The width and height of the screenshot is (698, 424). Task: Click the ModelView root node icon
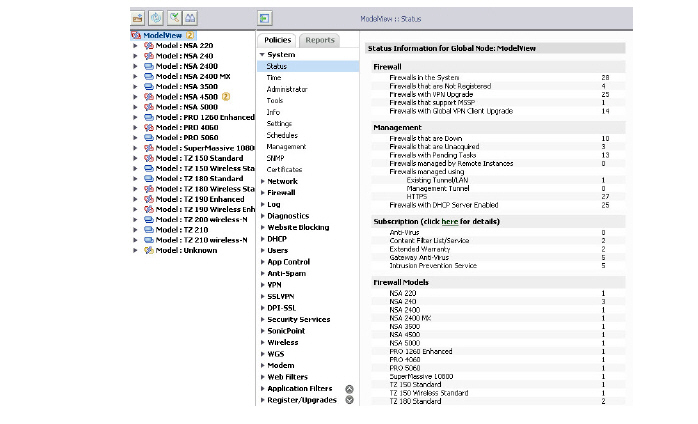coord(136,35)
